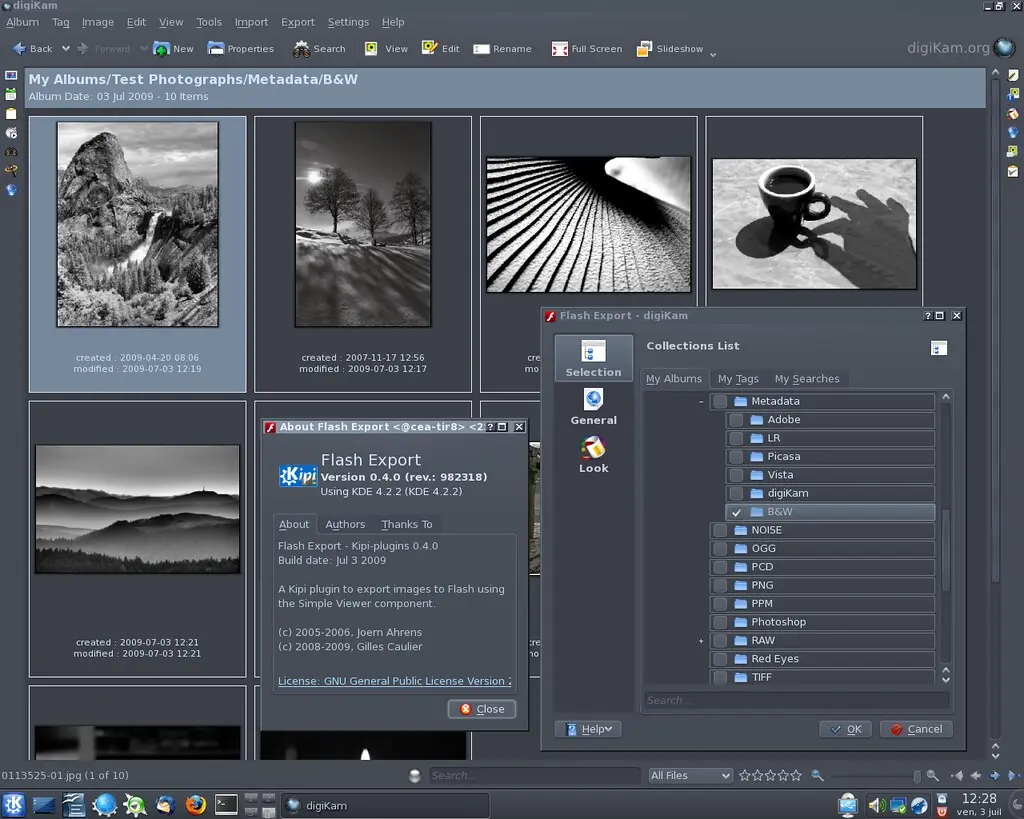Open Full Screen view from toolbar
Viewport: 1024px width, 819px height.
pyautogui.click(x=560, y=48)
